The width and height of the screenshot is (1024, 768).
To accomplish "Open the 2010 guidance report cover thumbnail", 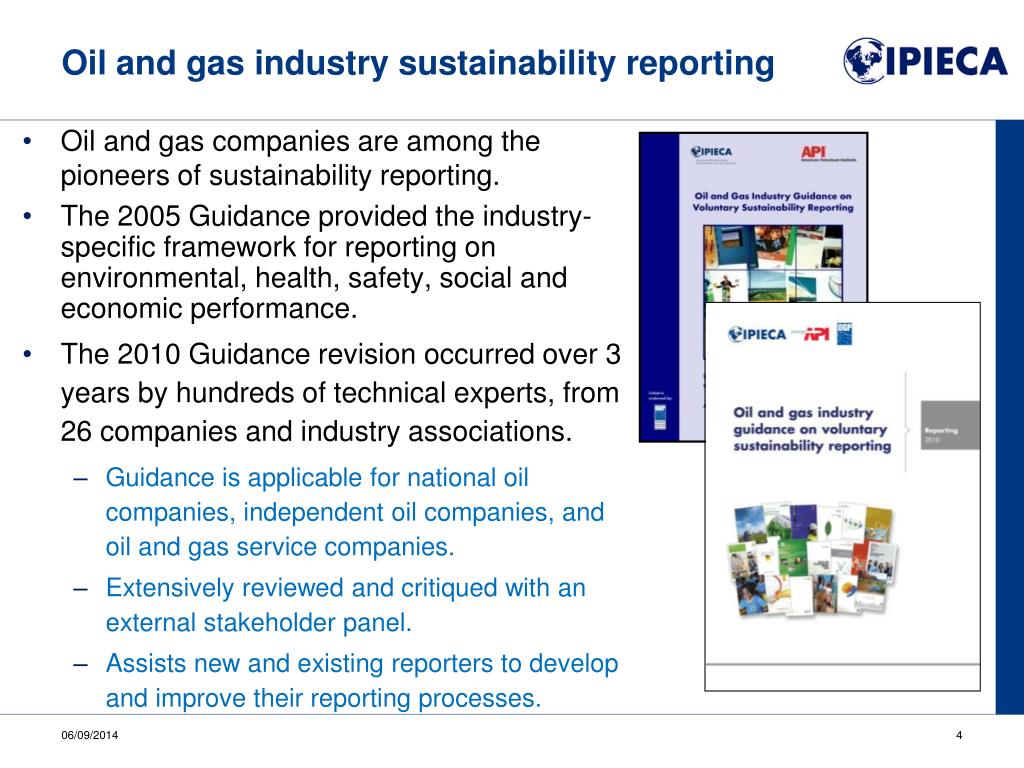I will coord(842,496).
